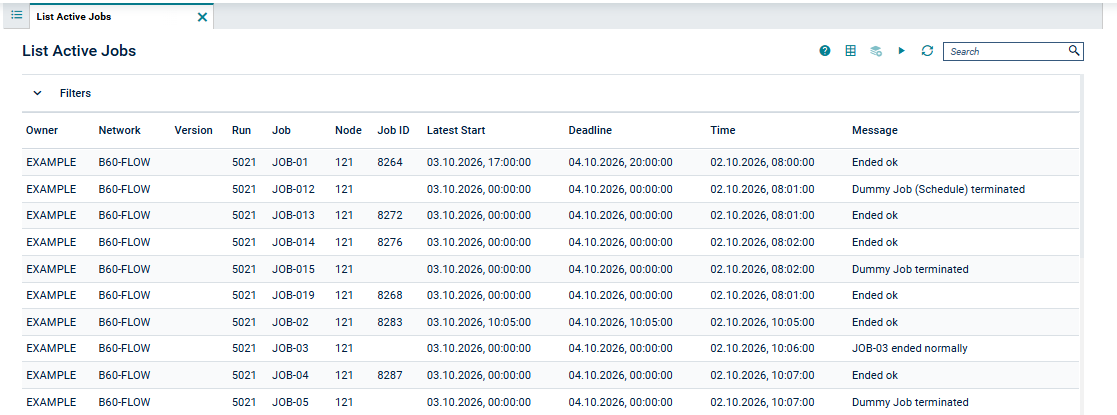Click 'Dummy Job terminated' in JOB-015 row

tap(910, 269)
